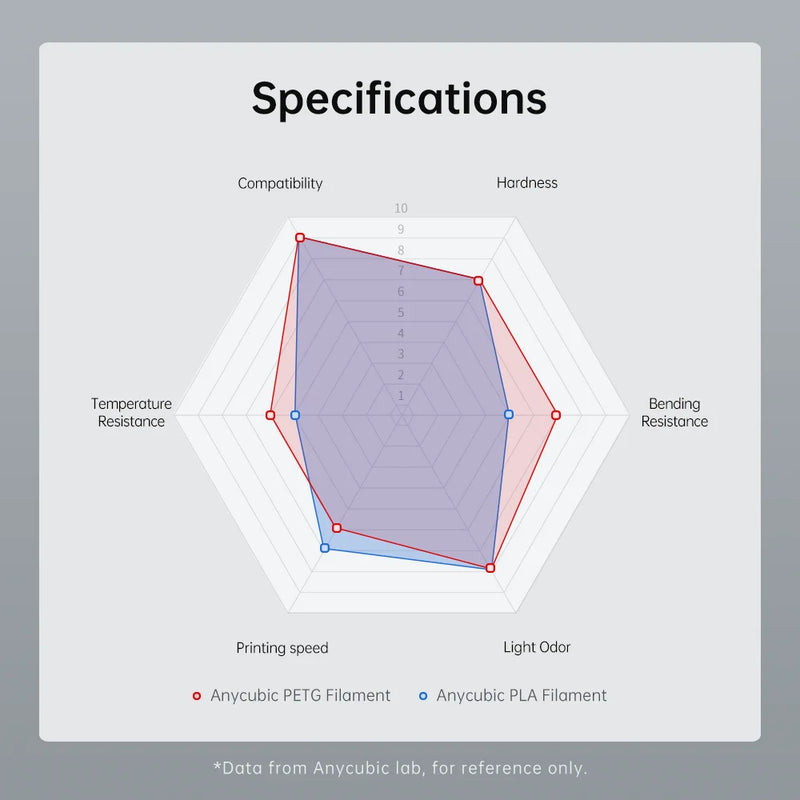This screenshot has width=800, height=800.
Task: Click the Anycubic lab data footnote
Action: 400,768
